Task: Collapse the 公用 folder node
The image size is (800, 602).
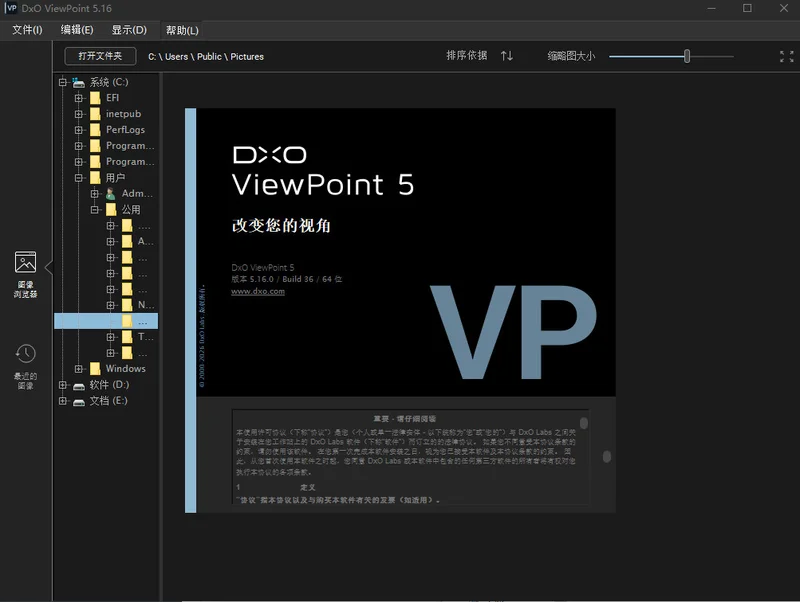Action: click(x=94, y=209)
